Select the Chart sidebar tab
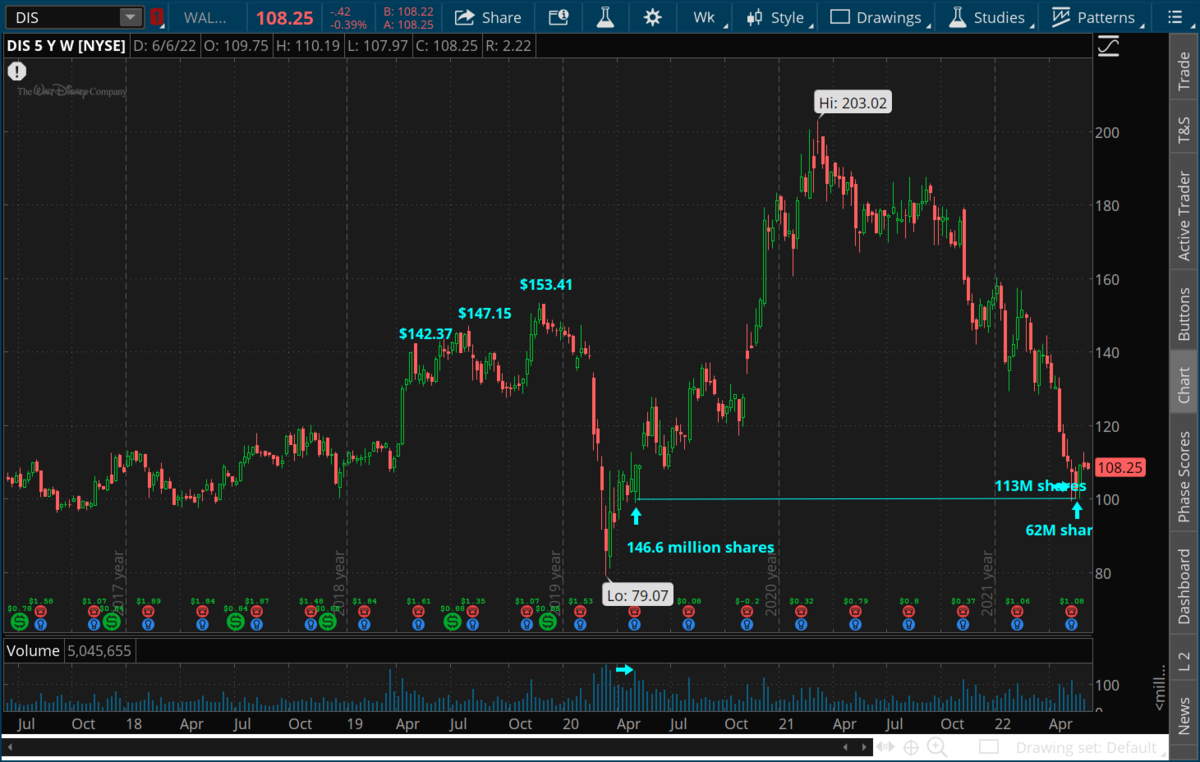The height and width of the screenshot is (762, 1200). 1184,385
